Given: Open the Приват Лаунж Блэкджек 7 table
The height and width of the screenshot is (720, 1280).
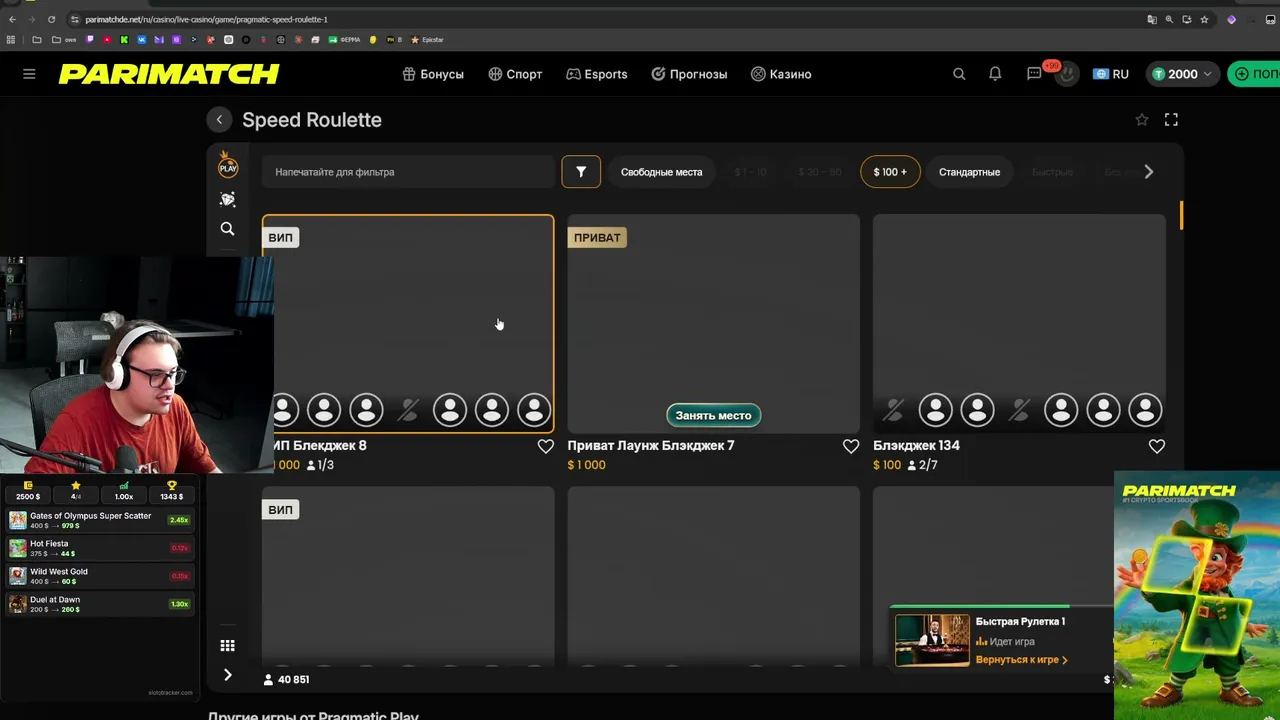Looking at the screenshot, I should point(713,324).
